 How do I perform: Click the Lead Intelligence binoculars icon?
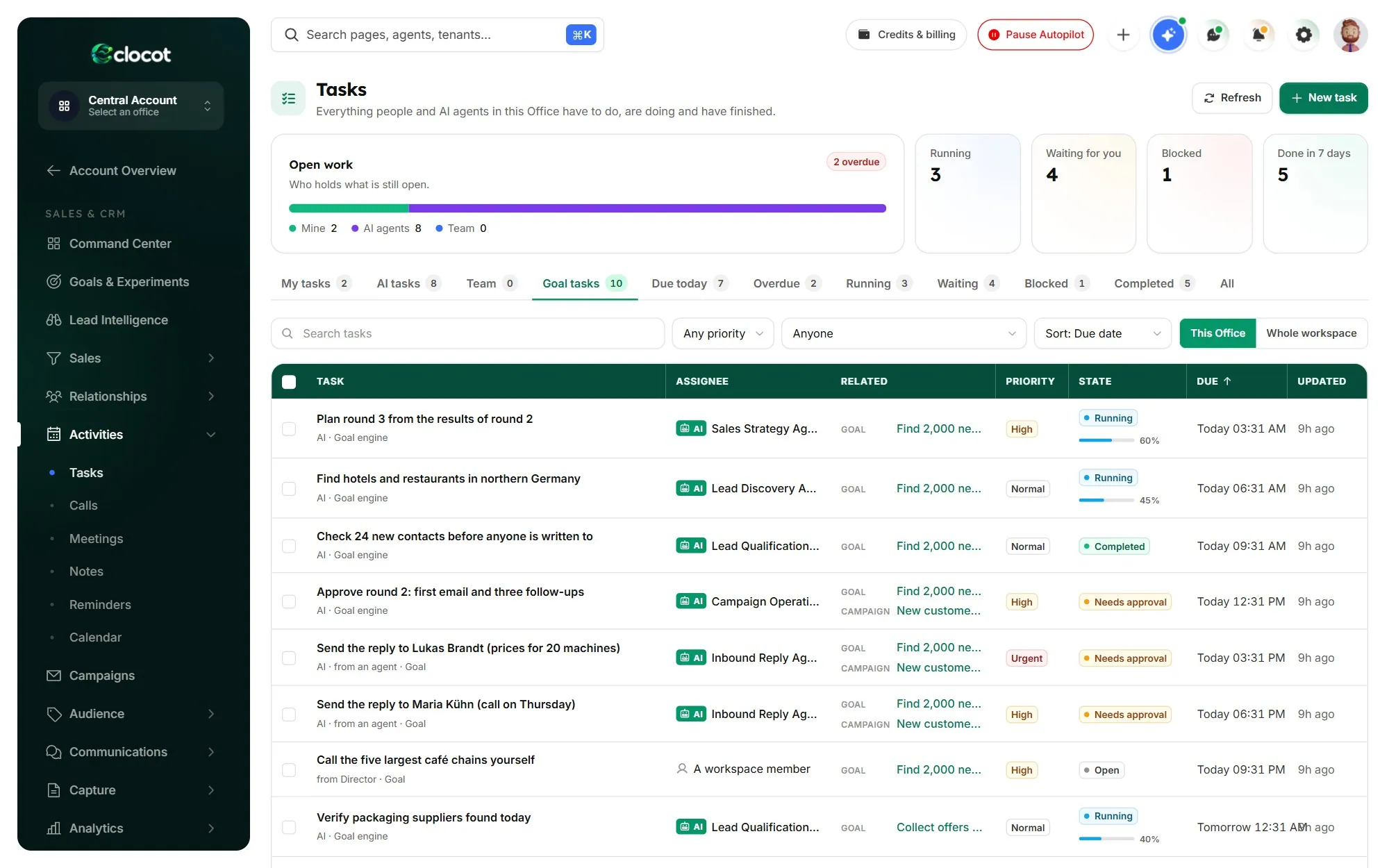pyautogui.click(x=53, y=320)
